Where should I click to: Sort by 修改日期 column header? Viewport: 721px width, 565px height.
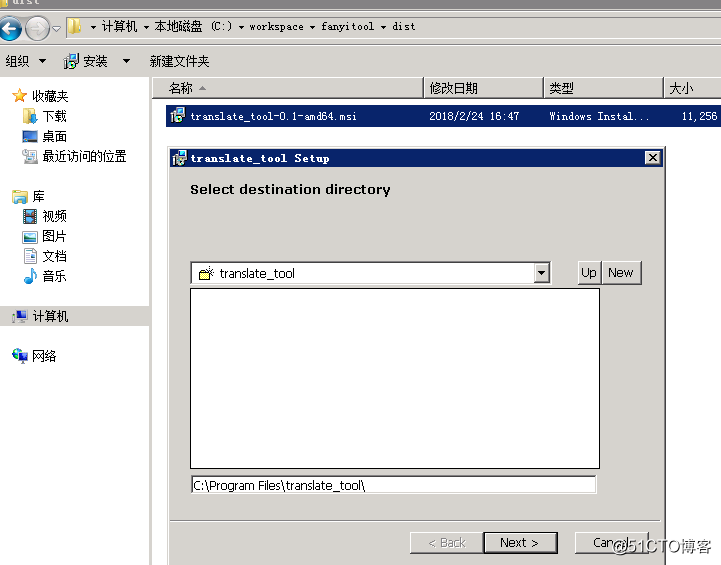[483, 88]
